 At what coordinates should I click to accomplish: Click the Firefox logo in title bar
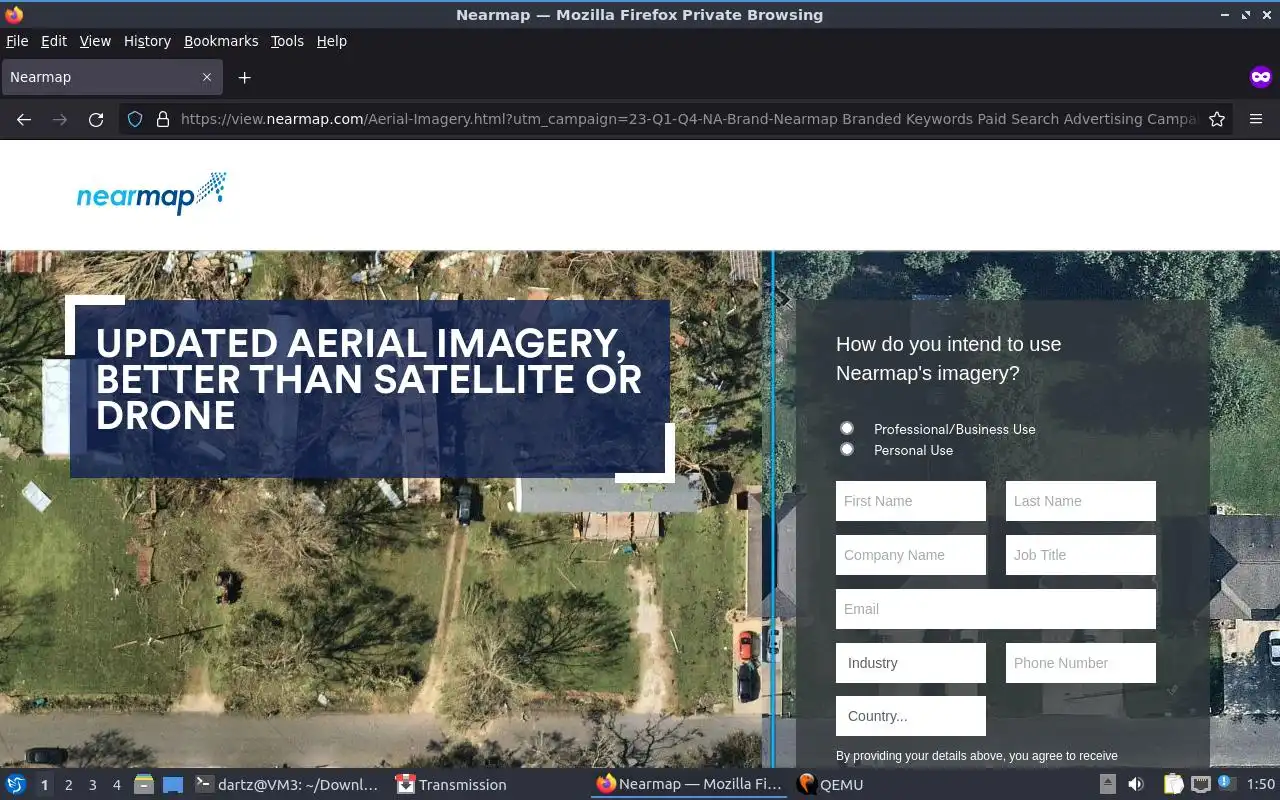click(14, 15)
